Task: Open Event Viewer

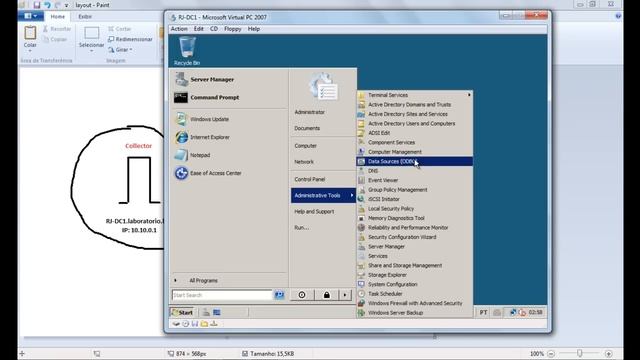Action: click(415, 180)
